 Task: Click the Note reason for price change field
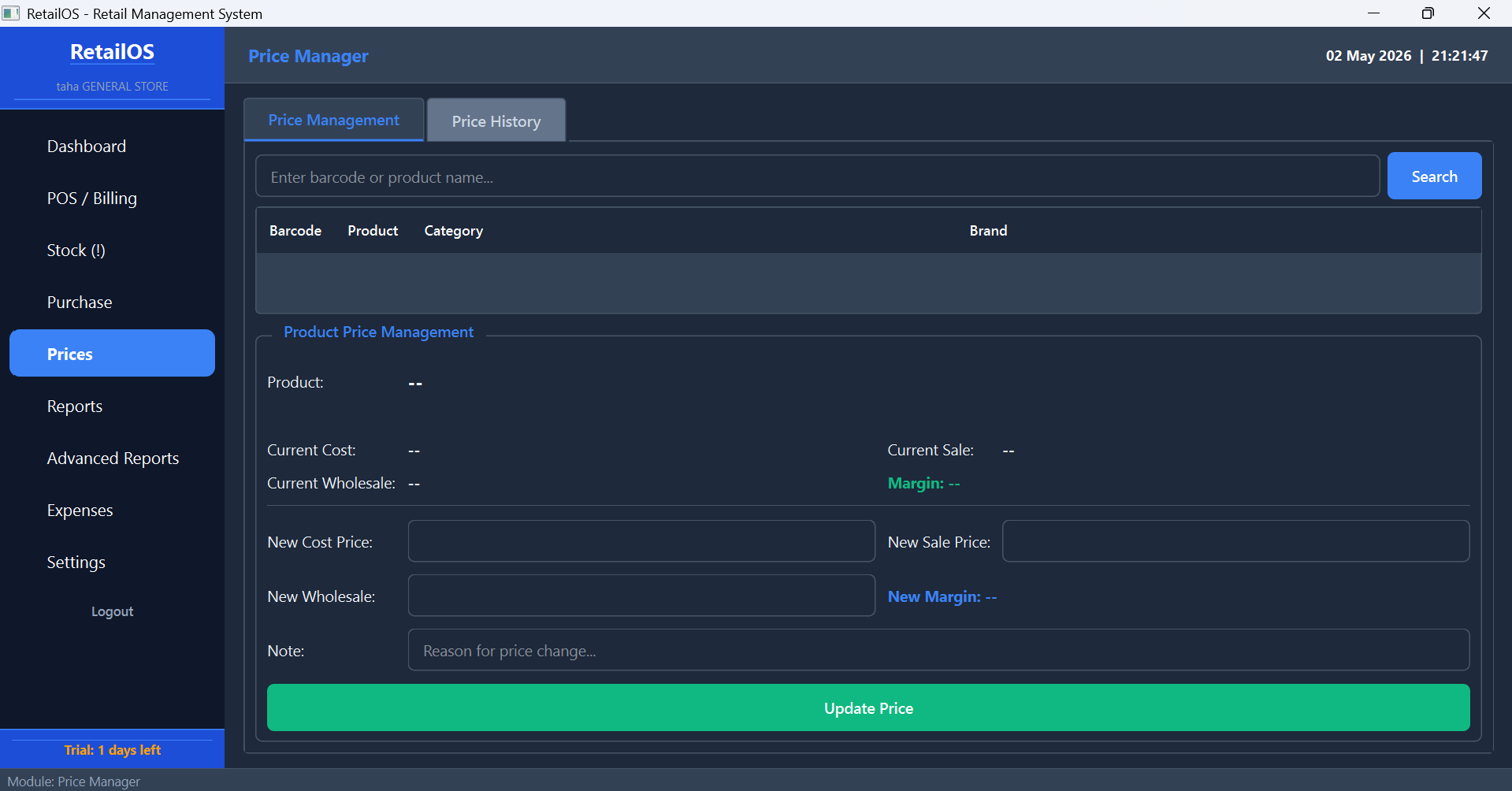938,650
